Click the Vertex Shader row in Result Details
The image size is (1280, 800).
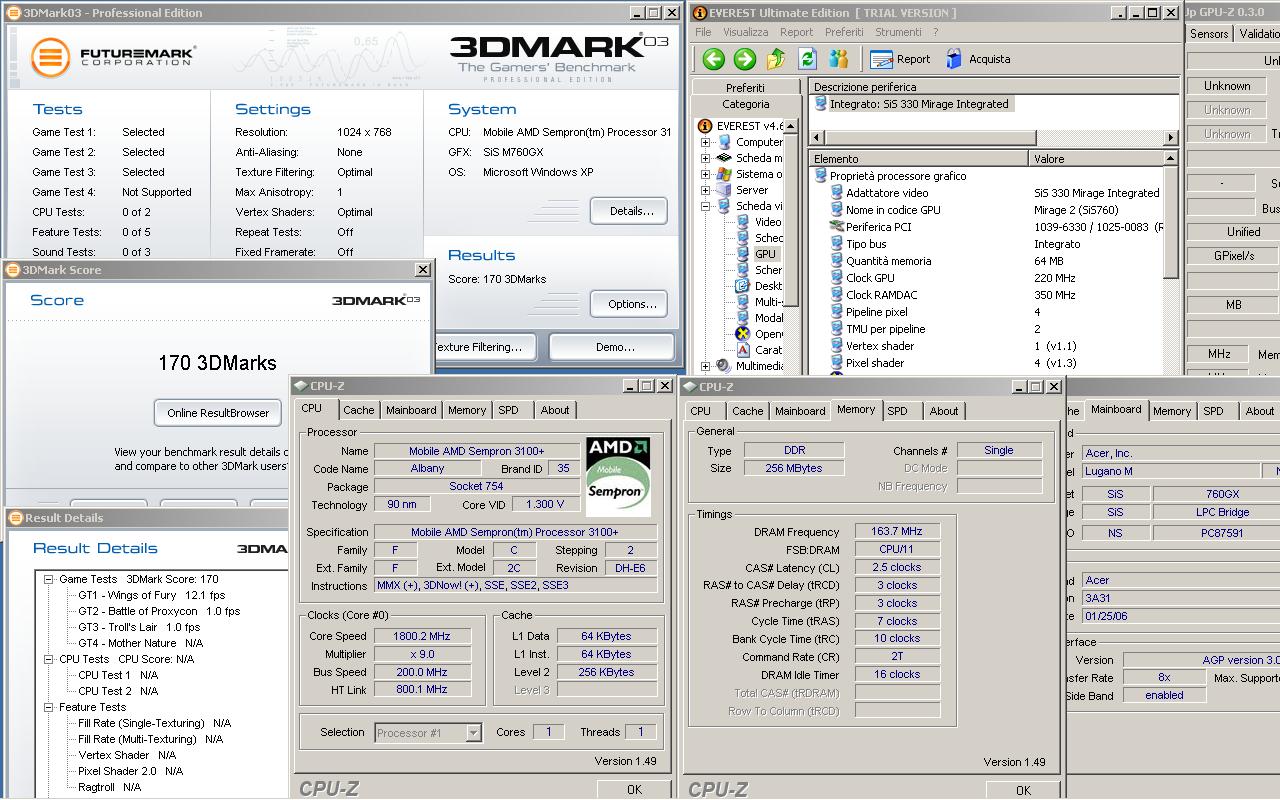(x=127, y=755)
